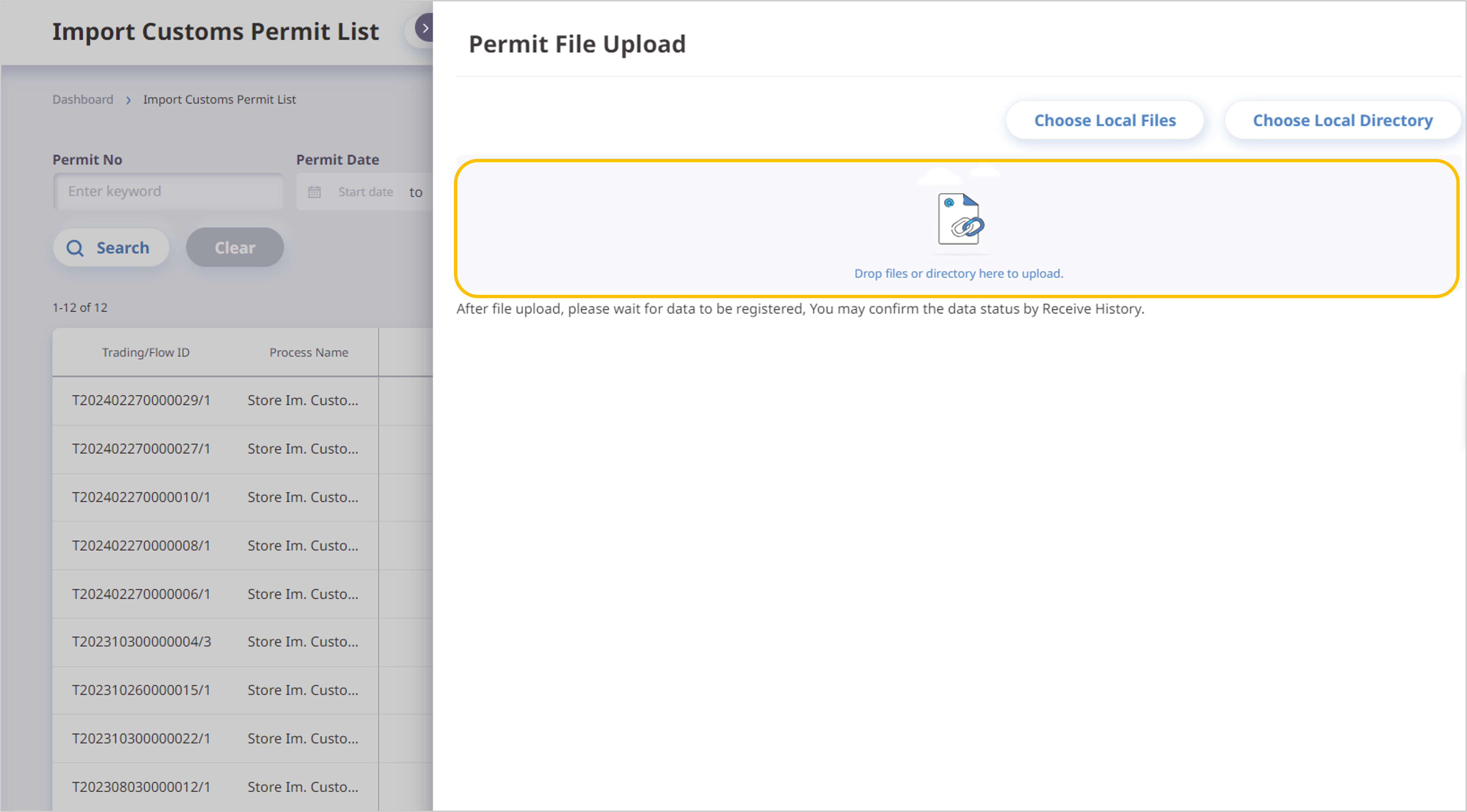The image size is (1467, 812).
Task: Click the calendar icon in Permit Date
Action: click(x=314, y=192)
